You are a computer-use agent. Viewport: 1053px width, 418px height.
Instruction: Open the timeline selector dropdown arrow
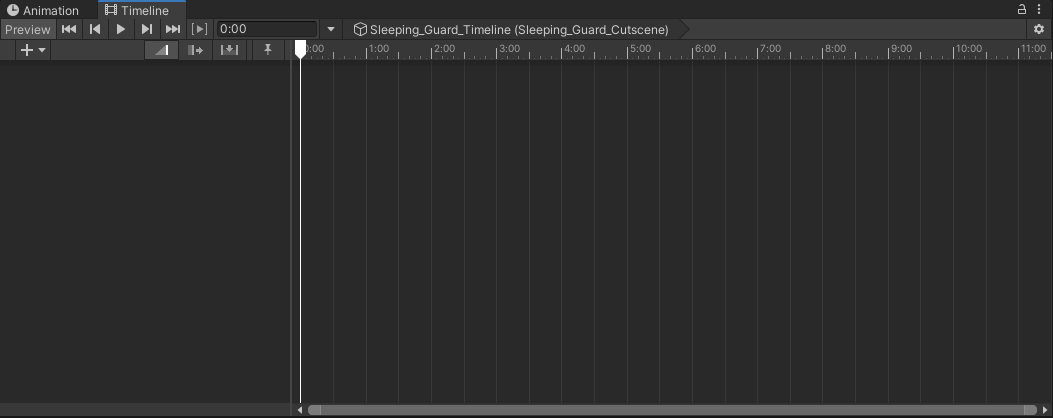[330, 30]
